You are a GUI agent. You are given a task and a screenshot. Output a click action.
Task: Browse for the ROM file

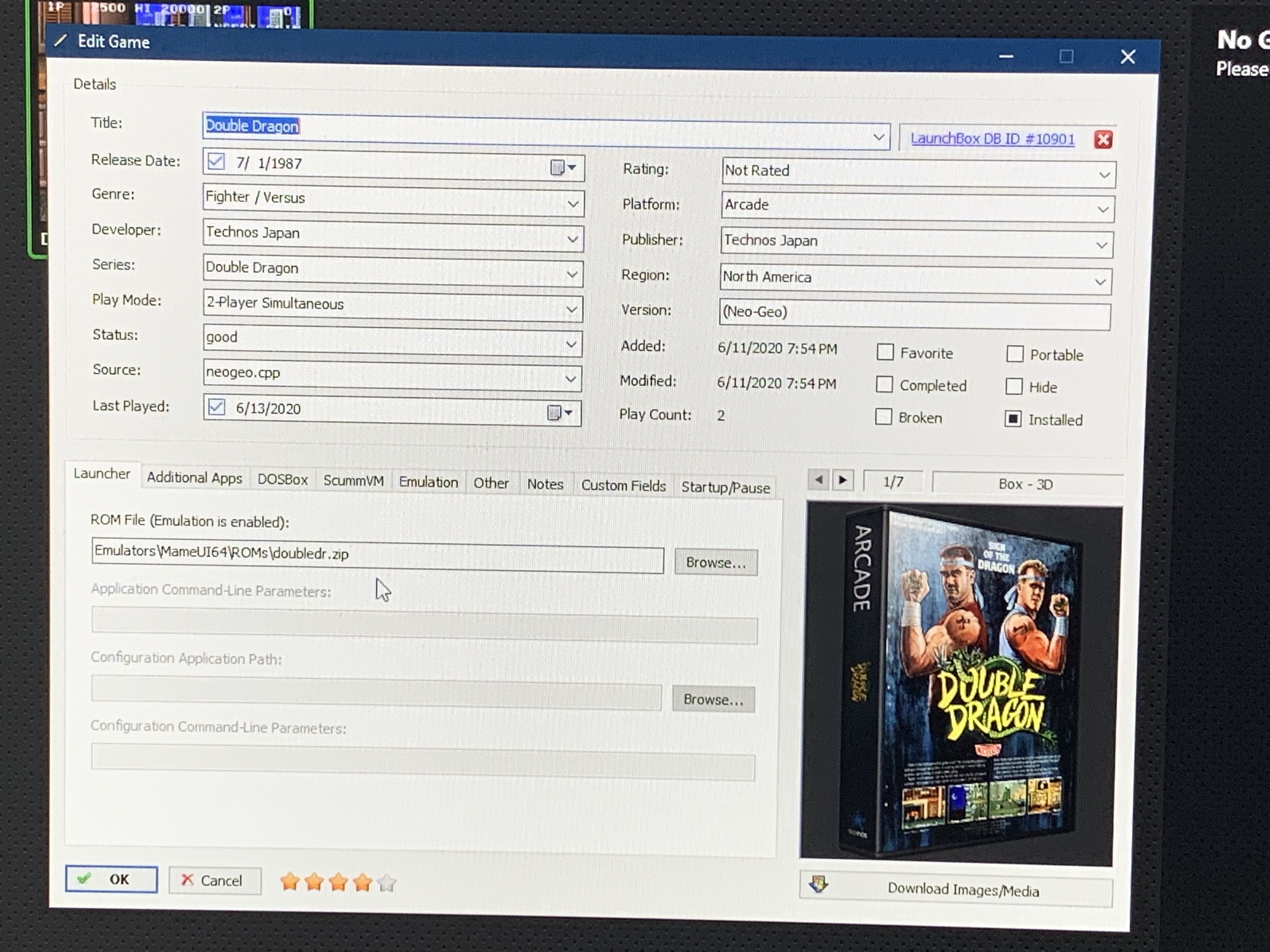tap(716, 562)
